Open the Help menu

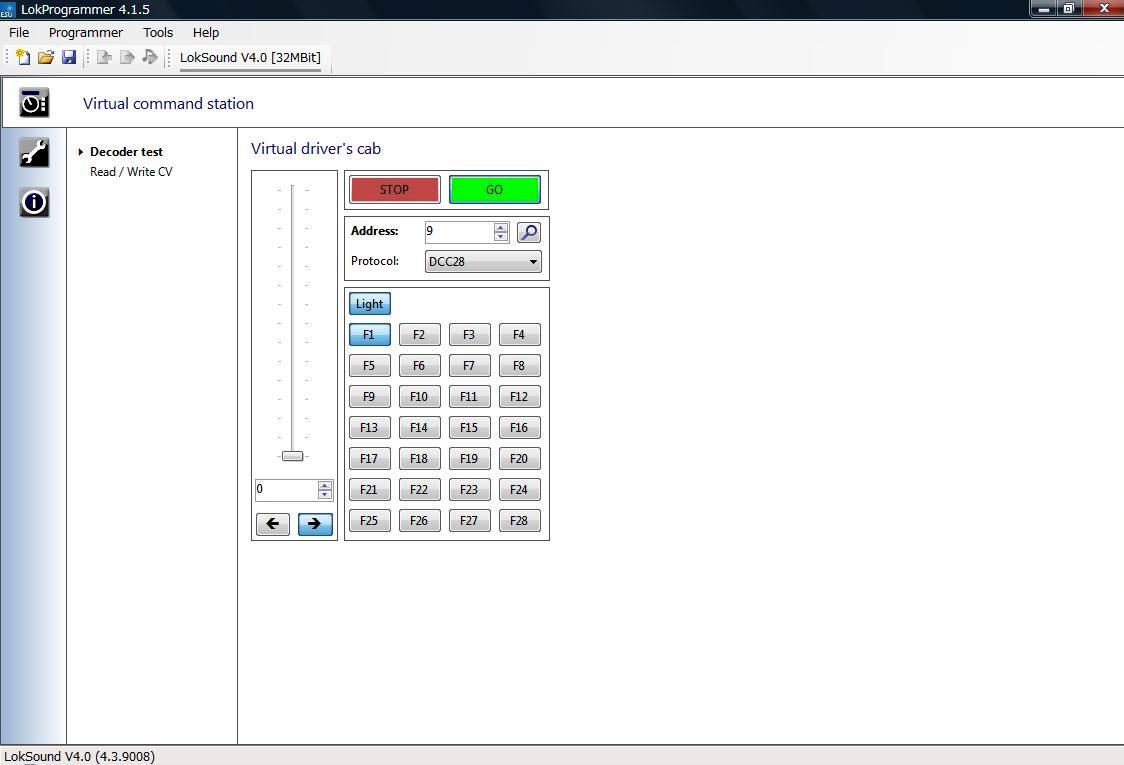[x=206, y=32]
